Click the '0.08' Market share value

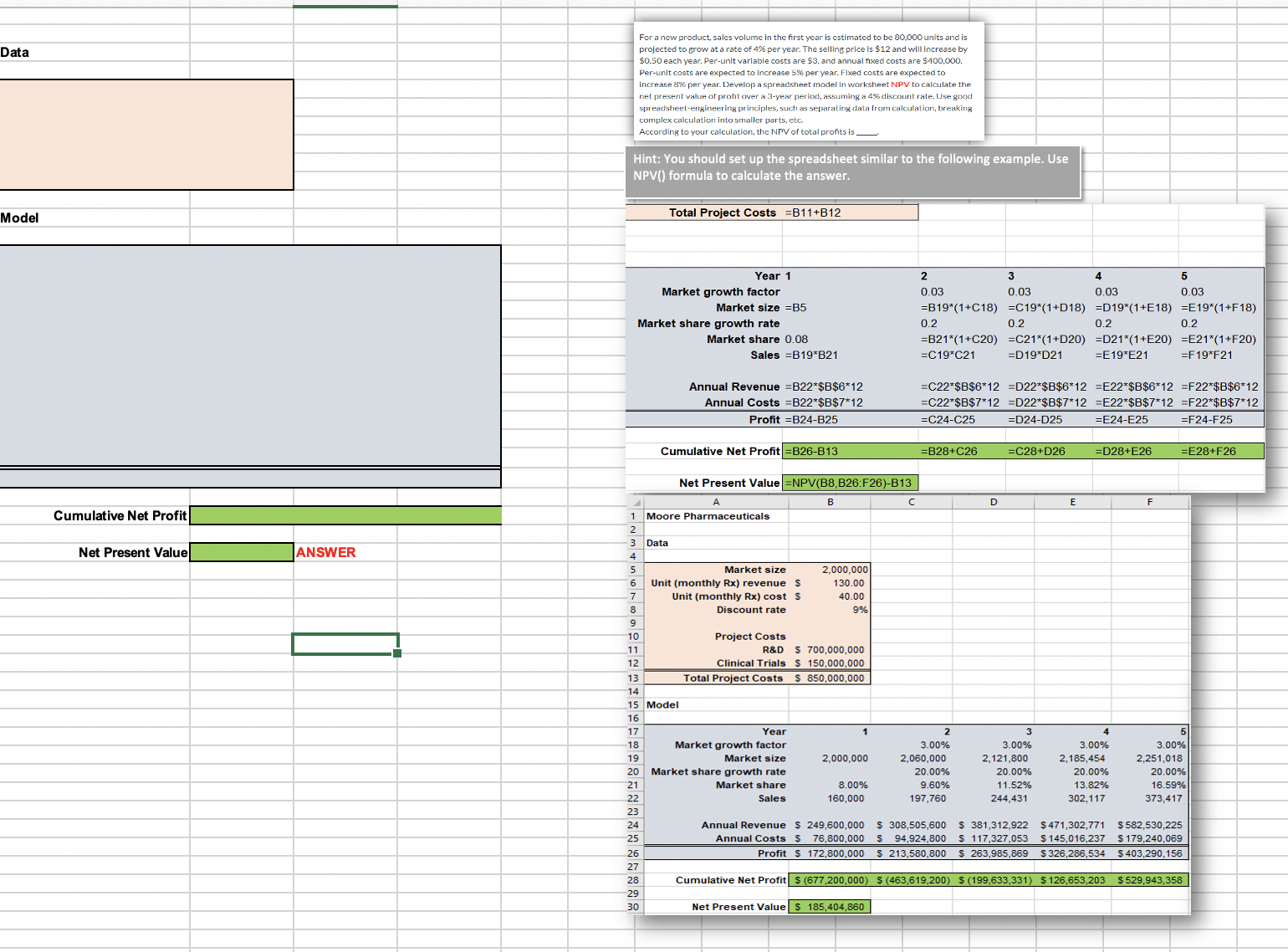point(797,340)
